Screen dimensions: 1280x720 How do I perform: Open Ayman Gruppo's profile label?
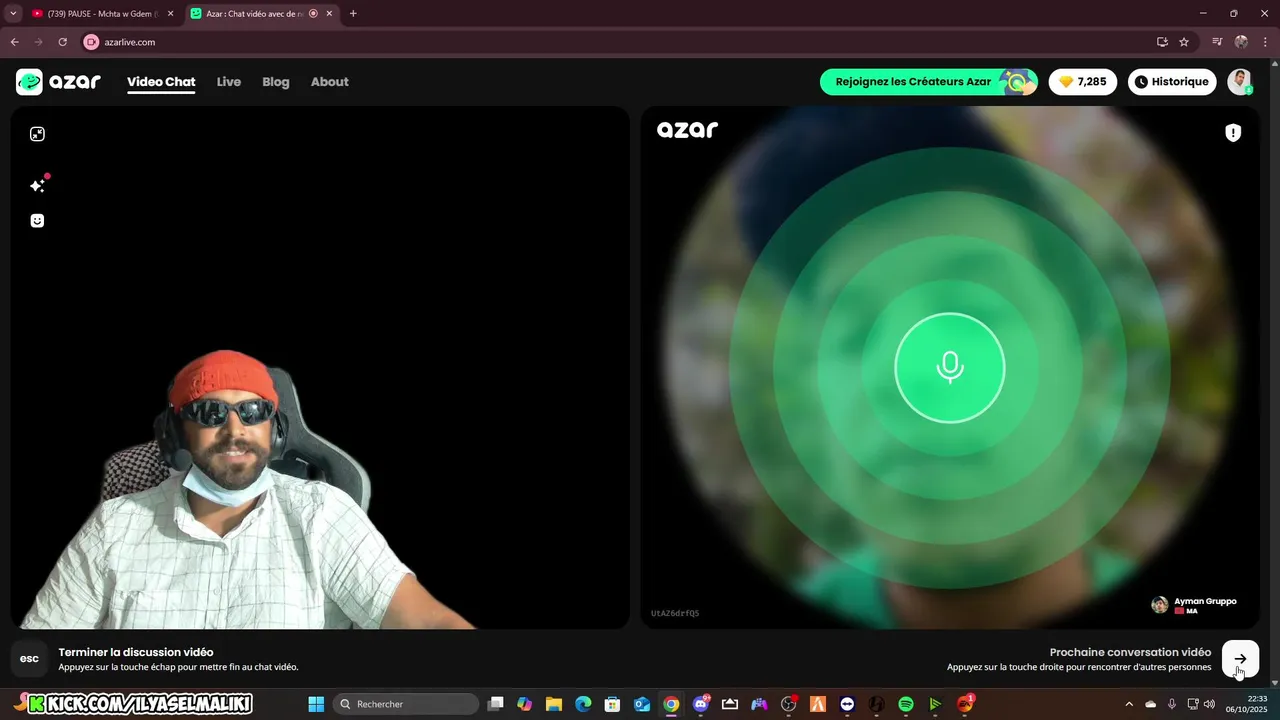tap(1194, 605)
